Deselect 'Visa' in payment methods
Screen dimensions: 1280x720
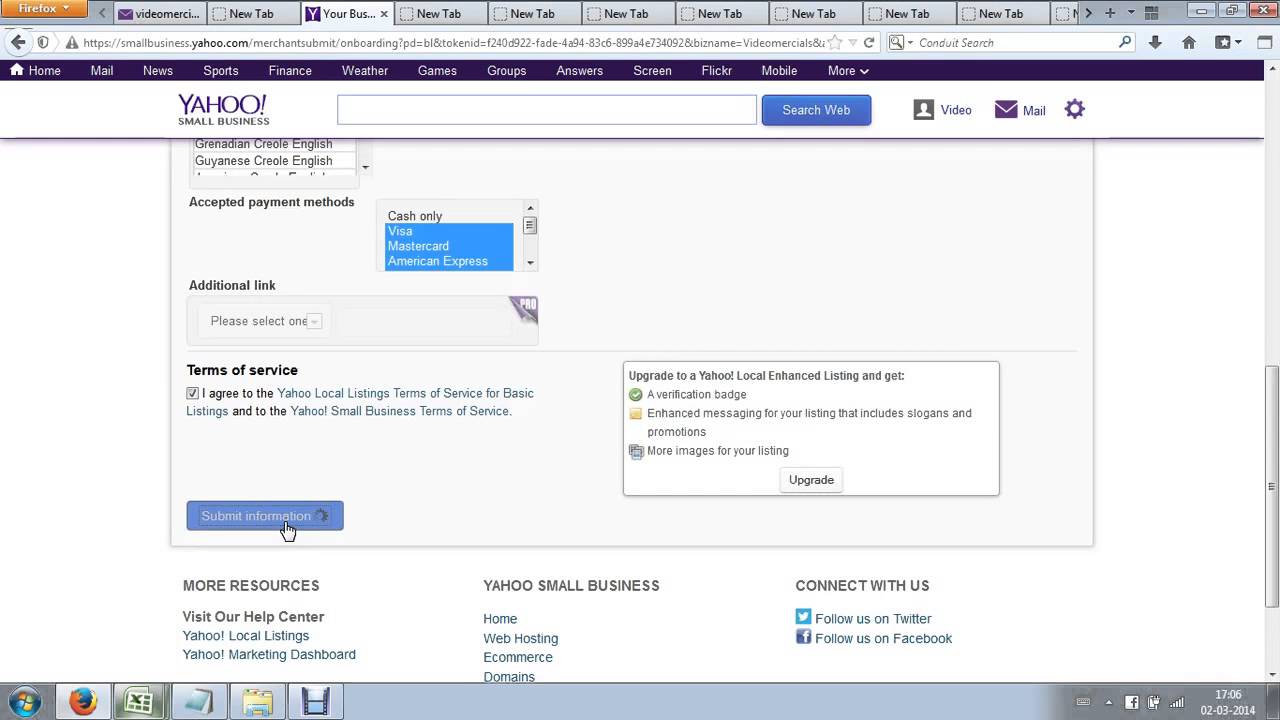(449, 231)
